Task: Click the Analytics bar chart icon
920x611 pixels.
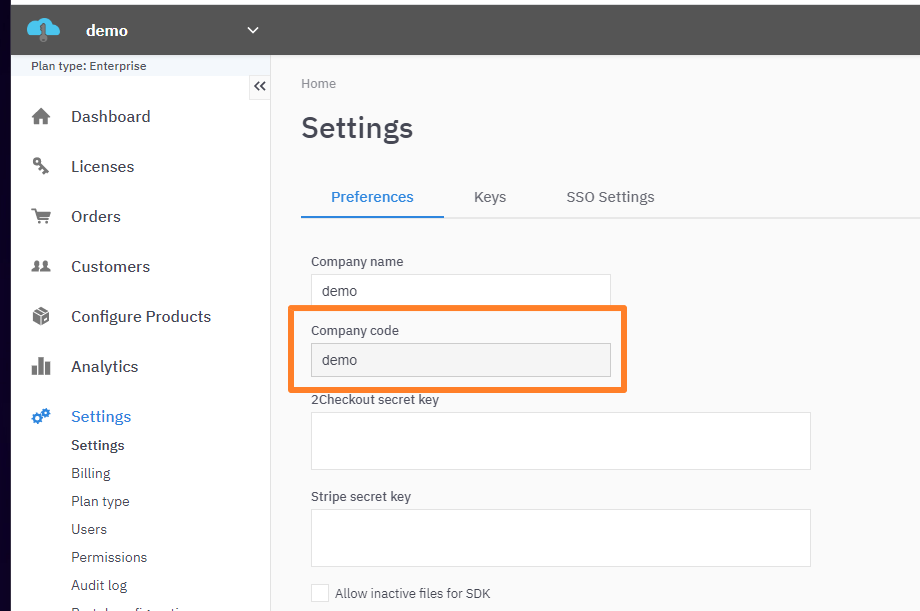Action: pos(41,367)
